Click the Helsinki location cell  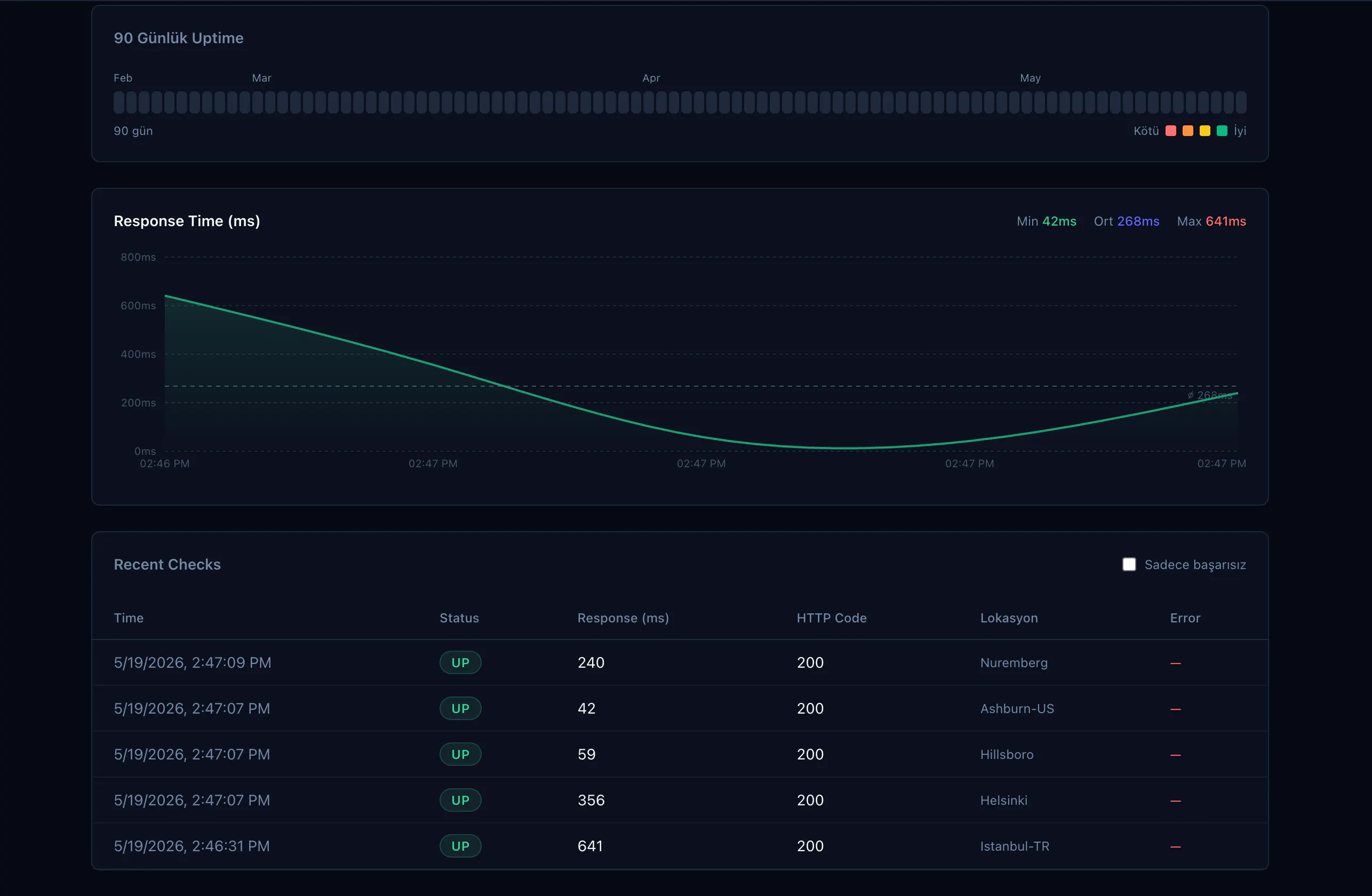click(1003, 800)
